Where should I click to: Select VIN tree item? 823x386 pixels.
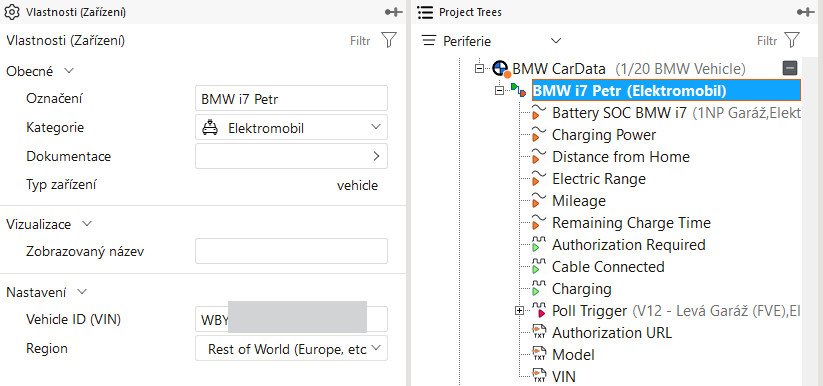[564, 377]
